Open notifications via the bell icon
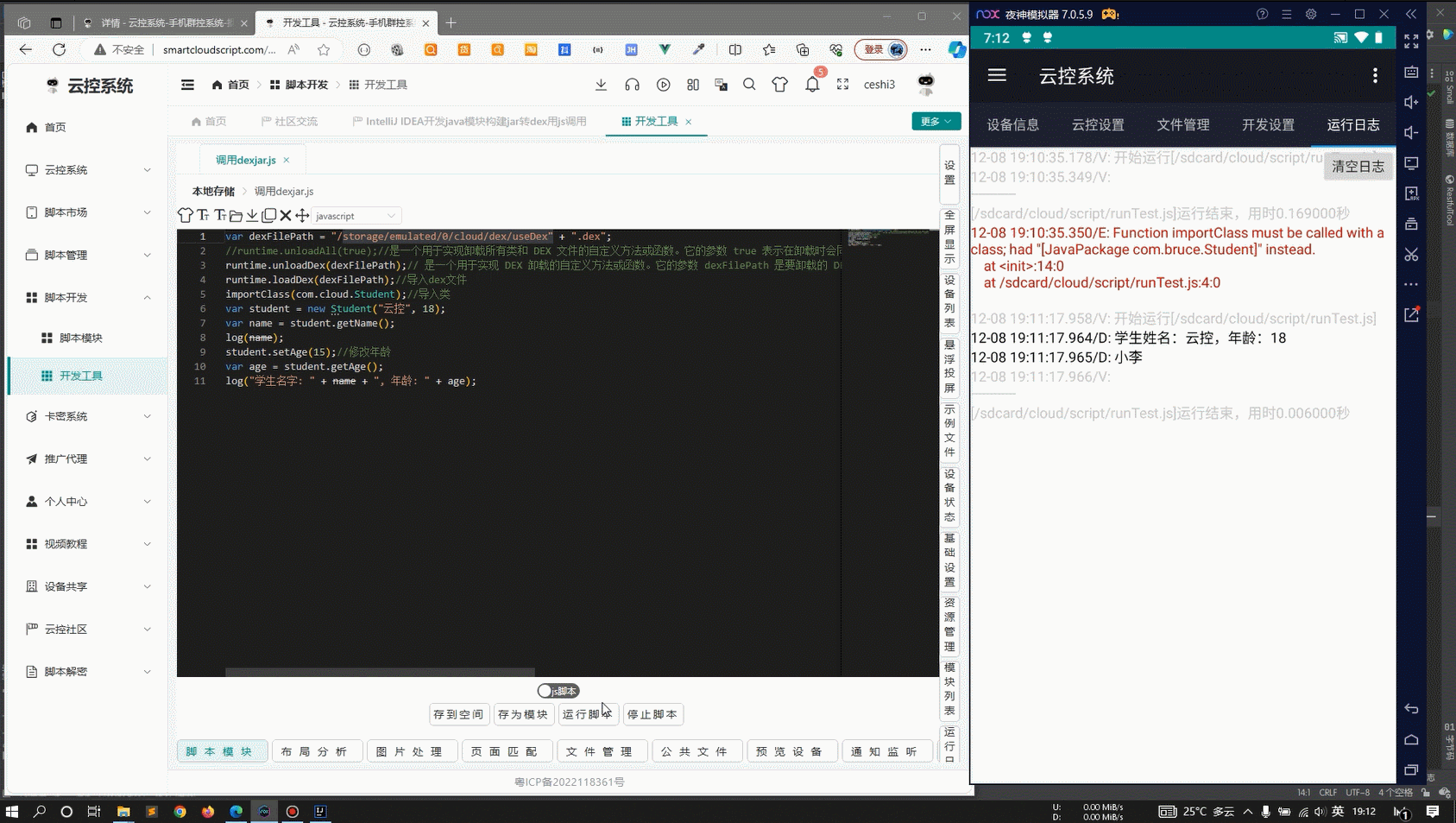The image size is (1456, 823). tap(811, 84)
